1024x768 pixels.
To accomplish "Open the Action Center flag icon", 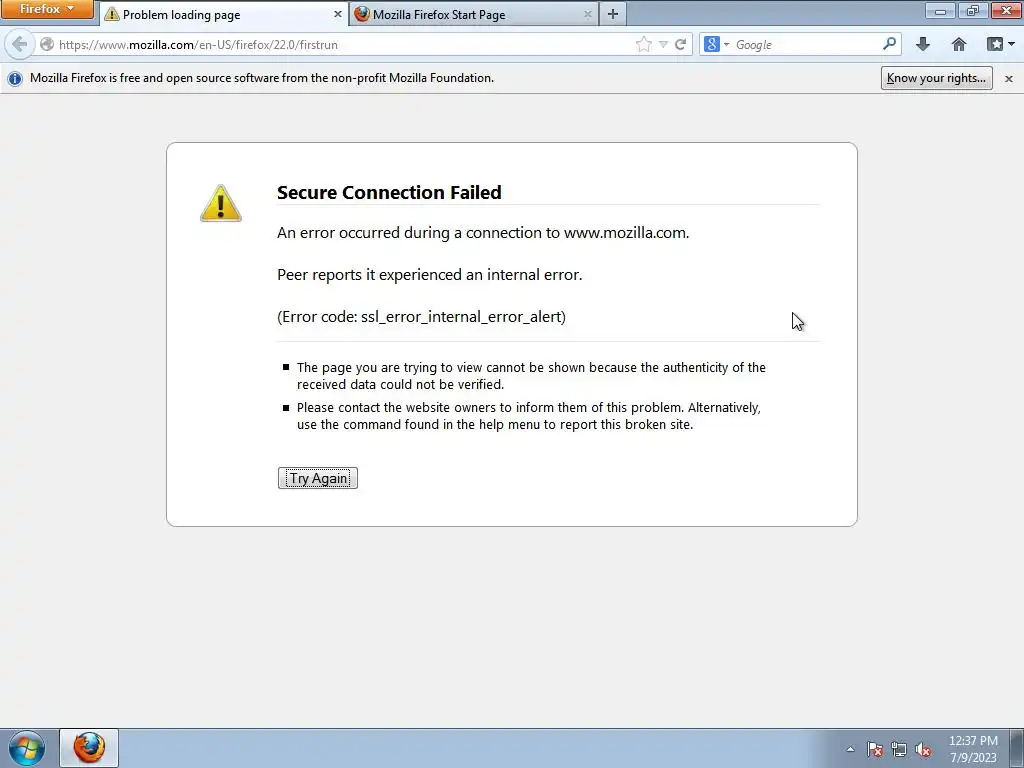I will (875, 749).
